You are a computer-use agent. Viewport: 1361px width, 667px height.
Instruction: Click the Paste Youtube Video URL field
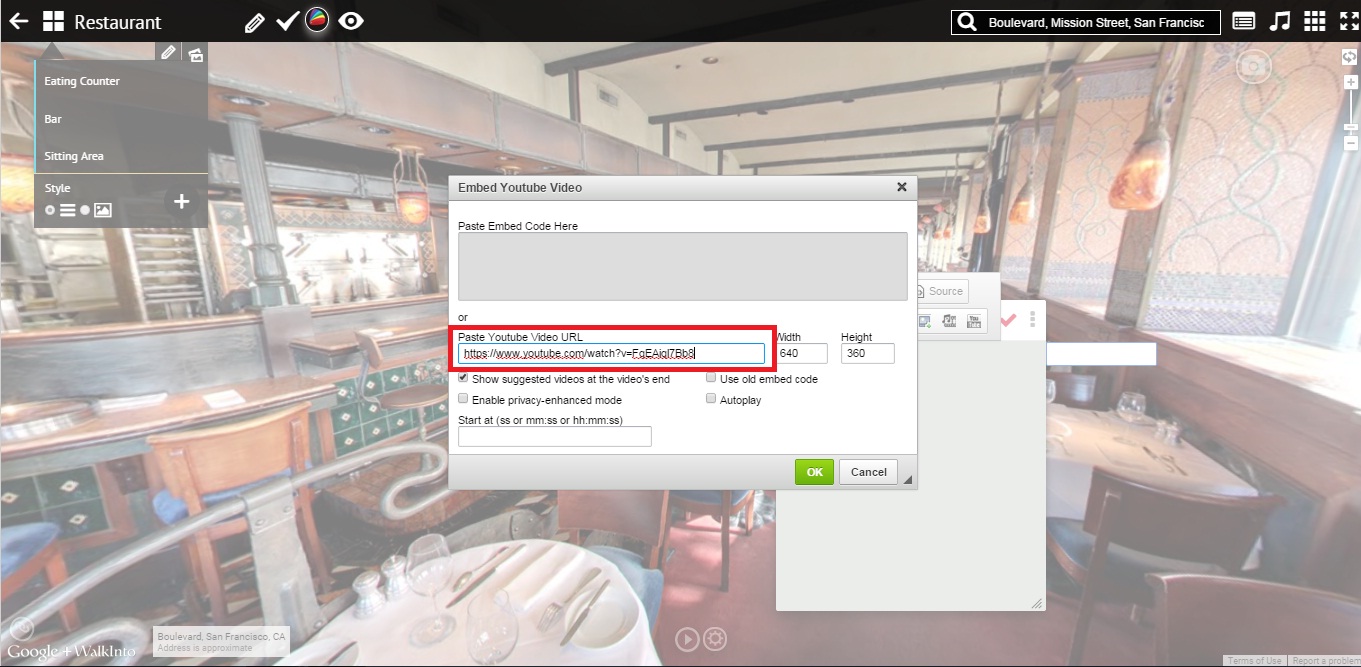(x=612, y=353)
